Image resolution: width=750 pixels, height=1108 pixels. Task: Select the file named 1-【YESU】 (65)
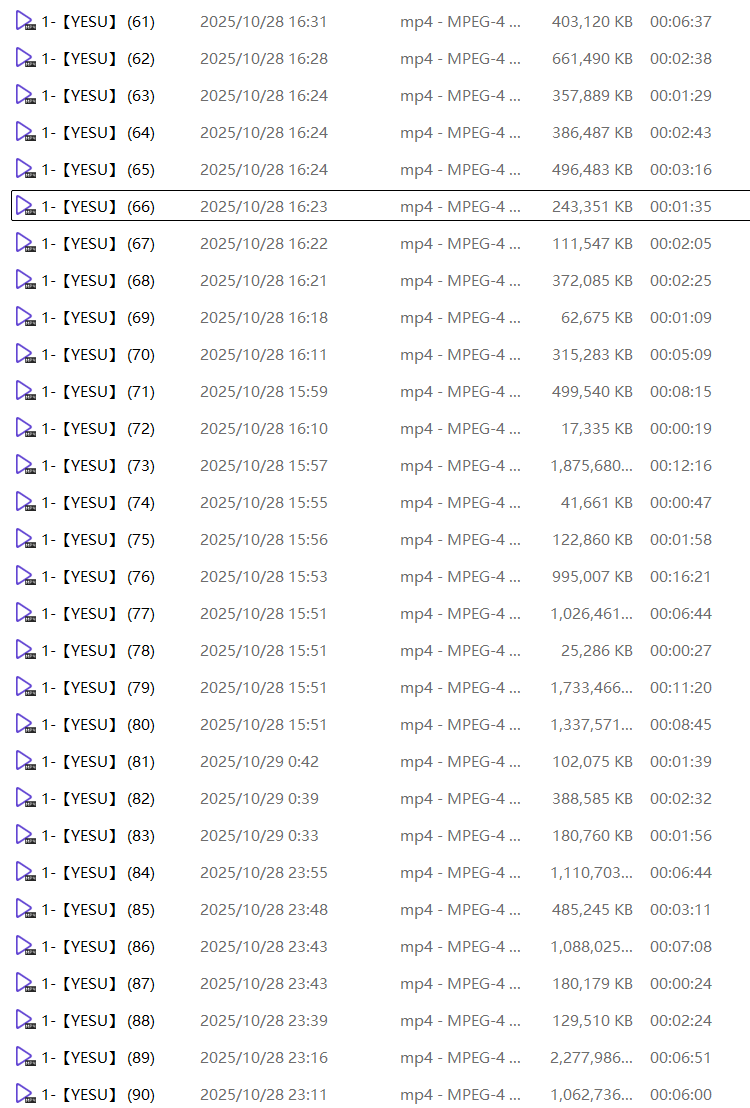(98, 170)
